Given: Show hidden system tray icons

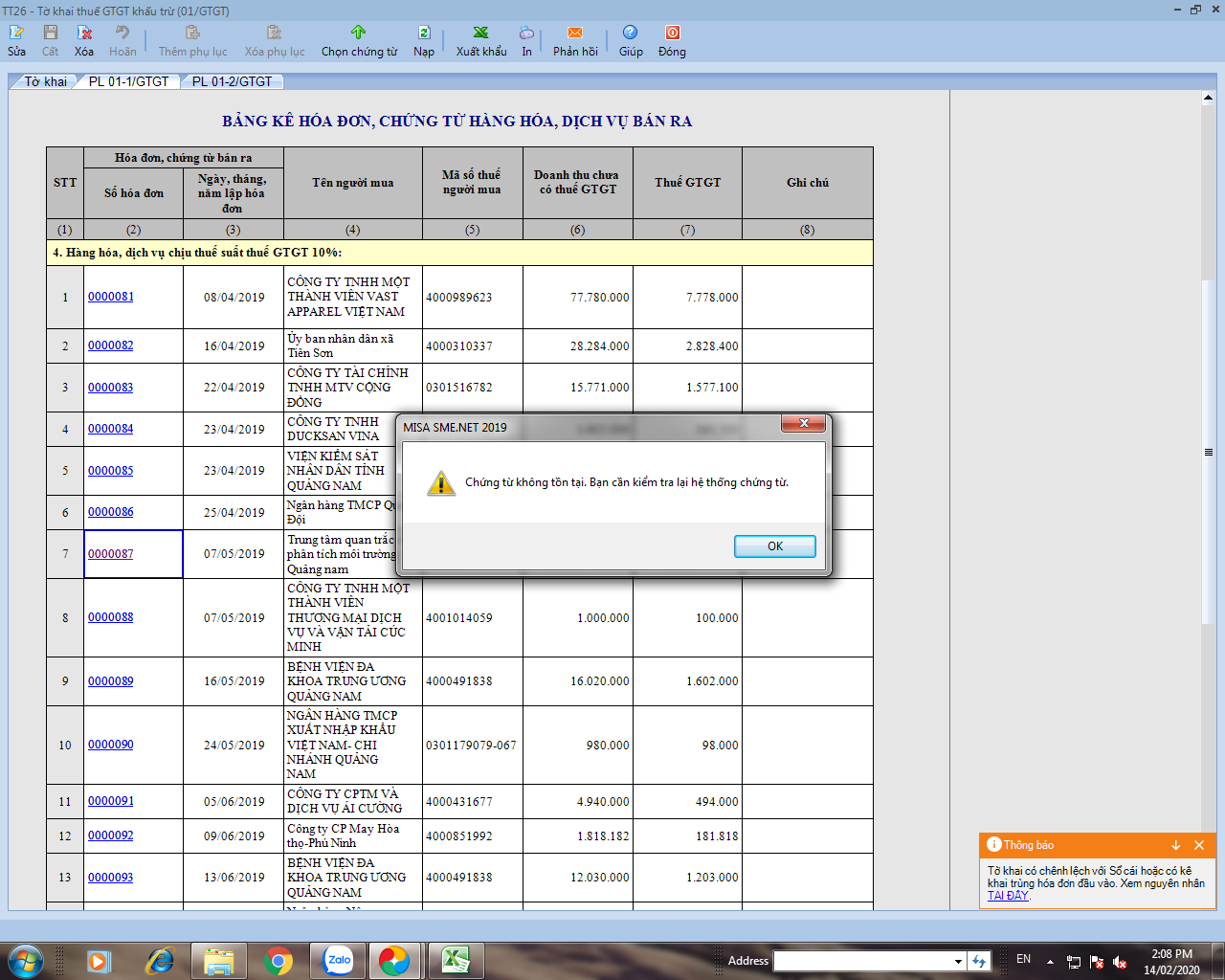Looking at the screenshot, I should coord(1050,961).
